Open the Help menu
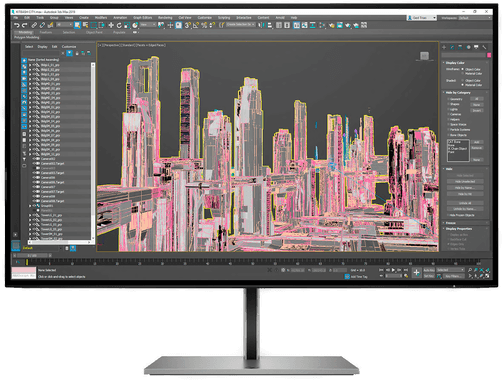Viewport: 502px width, 380px height. tap(294, 18)
